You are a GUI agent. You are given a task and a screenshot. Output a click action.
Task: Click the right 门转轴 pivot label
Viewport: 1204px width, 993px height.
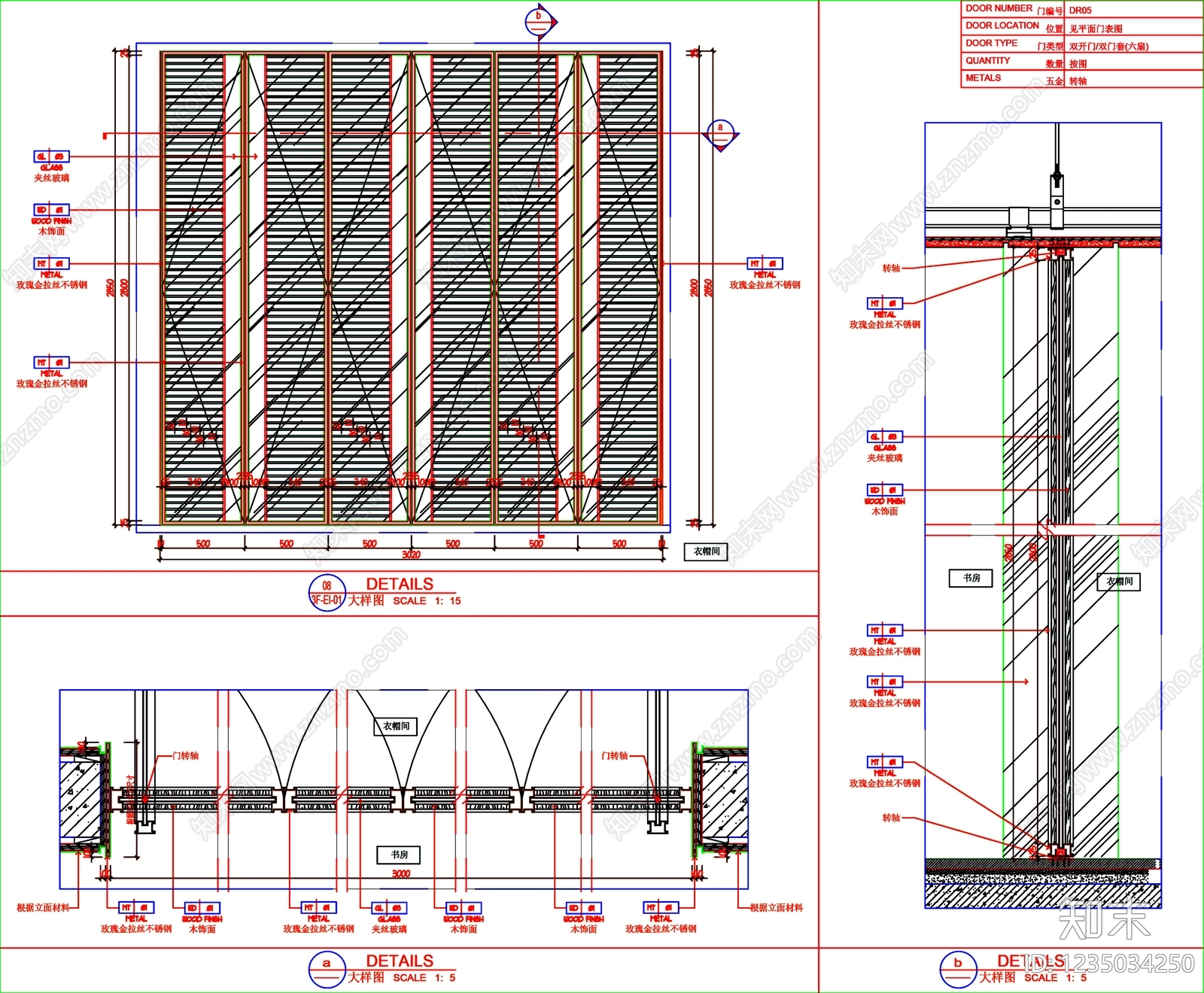[615, 755]
